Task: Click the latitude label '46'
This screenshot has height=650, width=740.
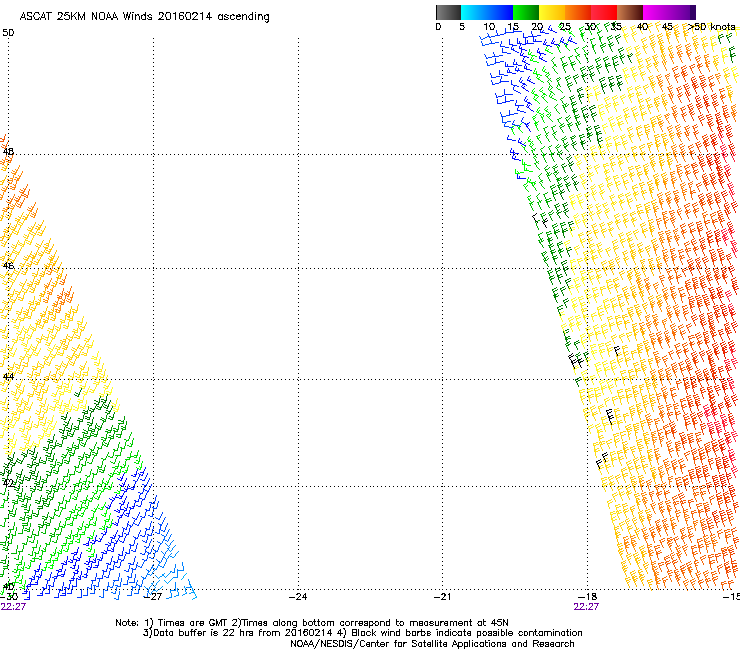Action: (x=8, y=266)
